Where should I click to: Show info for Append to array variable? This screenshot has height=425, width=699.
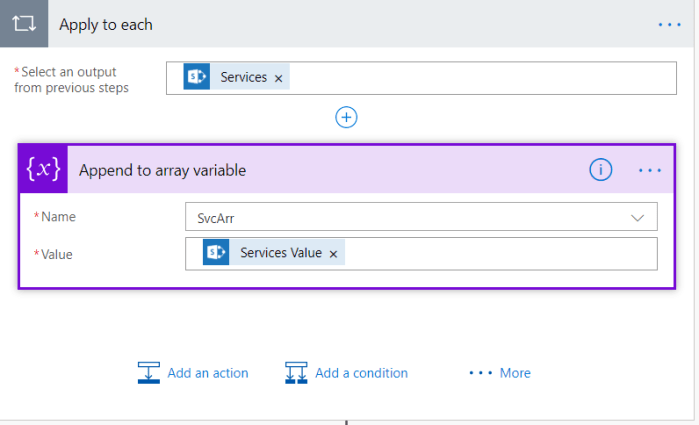(600, 170)
